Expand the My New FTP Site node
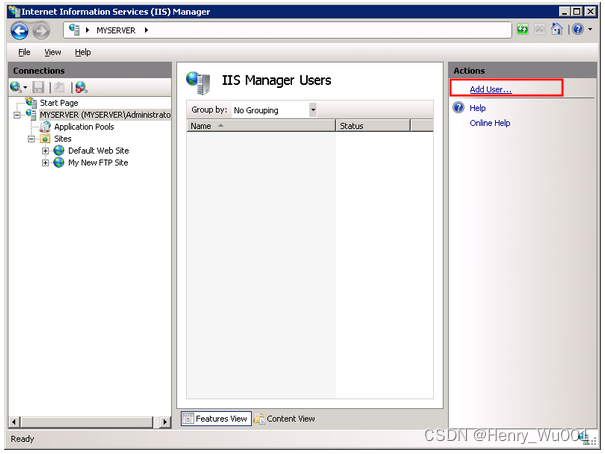 pyautogui.click(x=45, y=163)
